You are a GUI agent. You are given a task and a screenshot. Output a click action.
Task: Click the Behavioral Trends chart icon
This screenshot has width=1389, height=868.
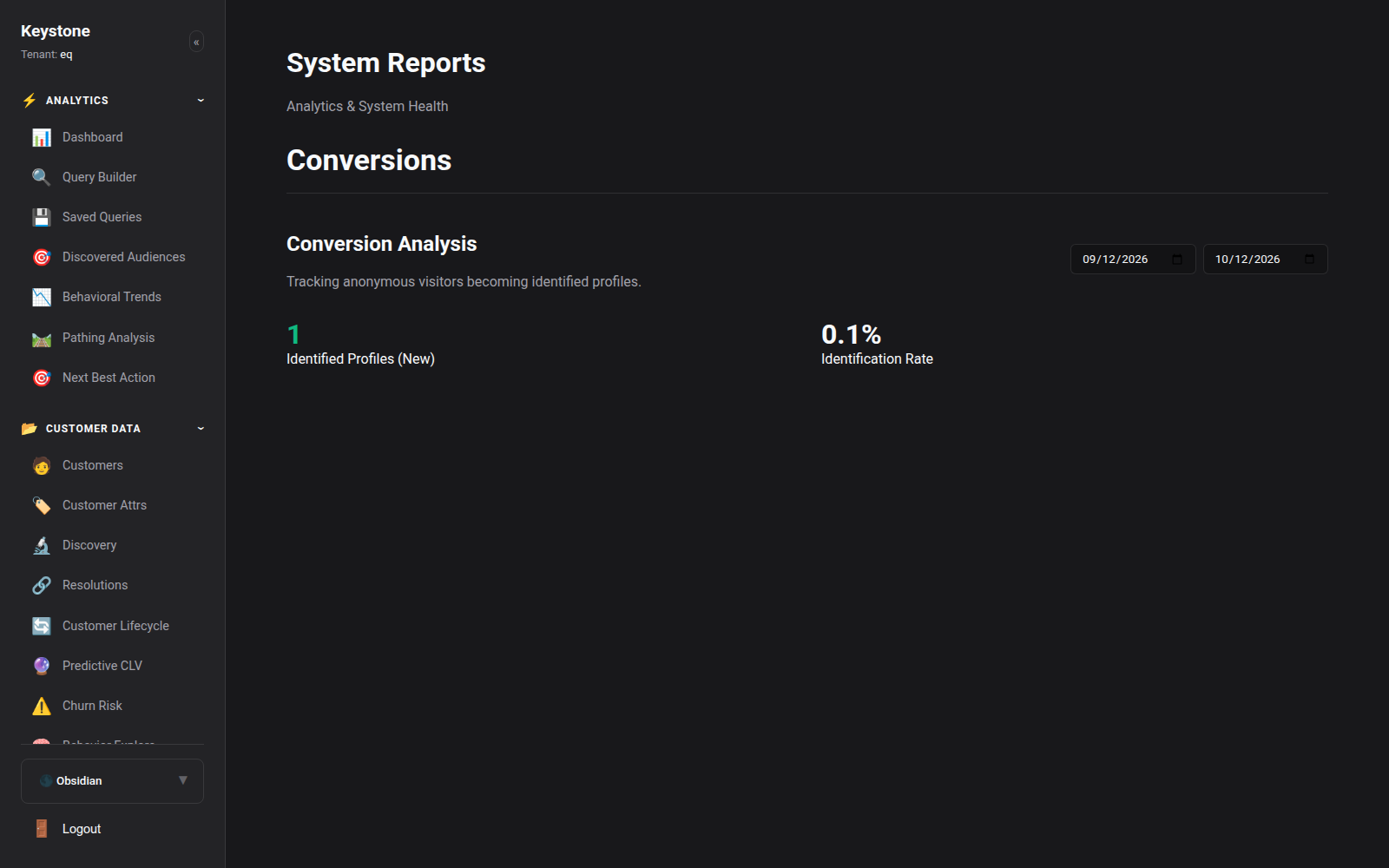(x=42, y=297)
